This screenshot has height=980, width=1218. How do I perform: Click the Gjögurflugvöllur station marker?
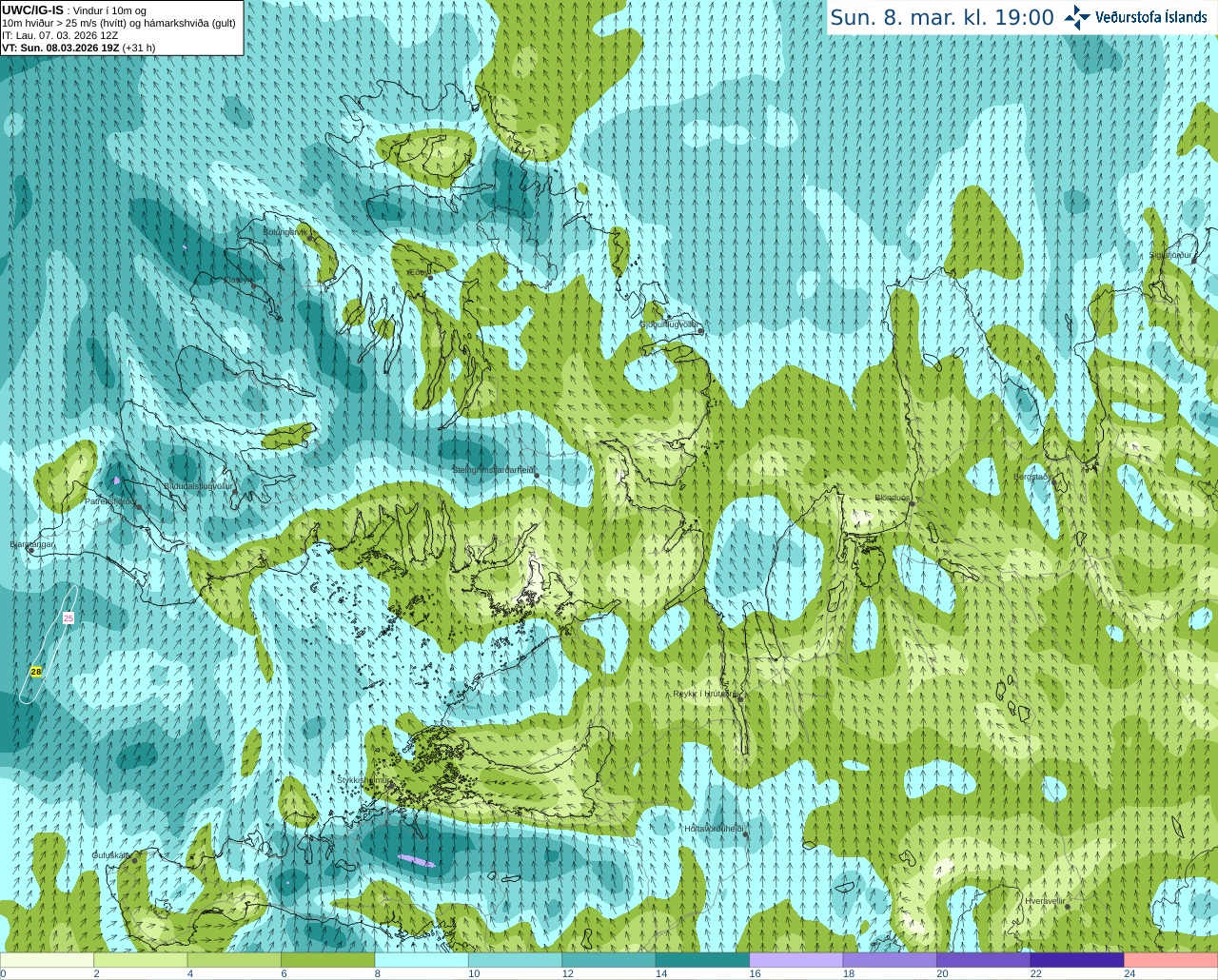click(x=700, y=331)
